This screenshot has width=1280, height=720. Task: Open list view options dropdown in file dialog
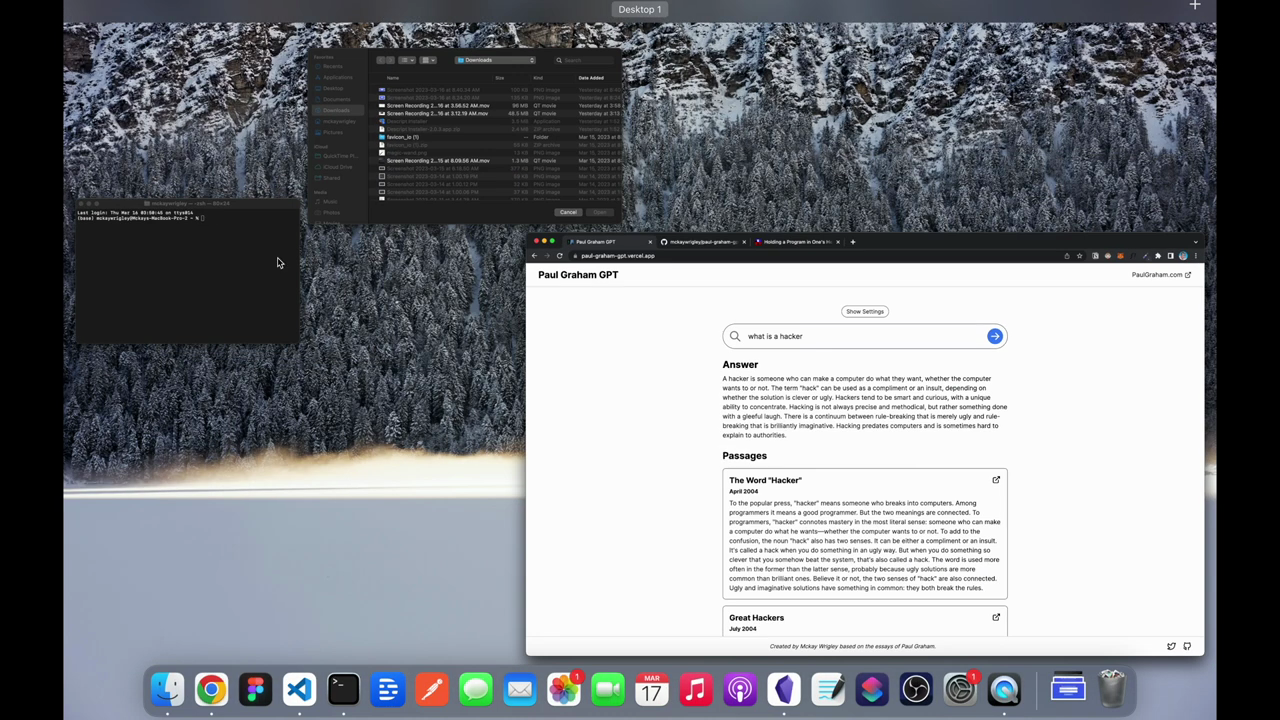407,60
